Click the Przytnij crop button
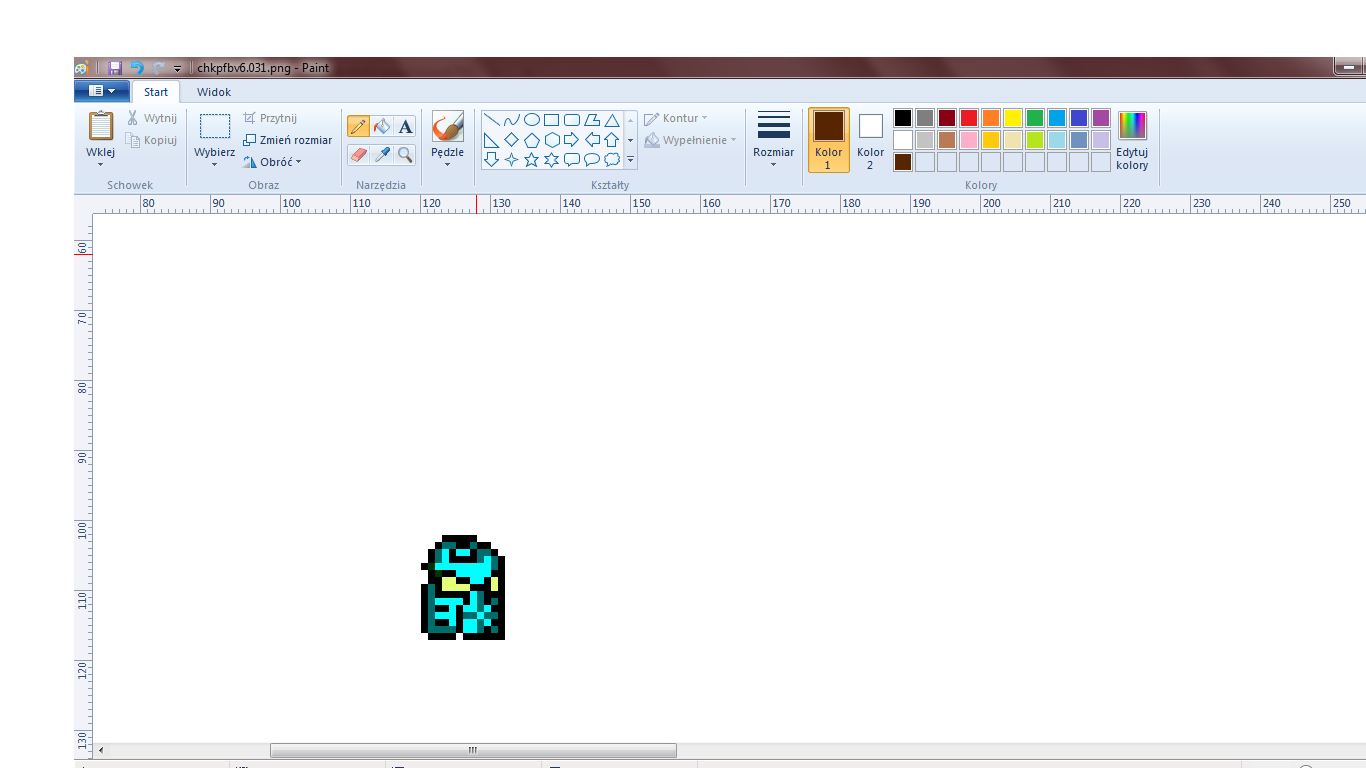This screenshot has height=768, width=1366. [270, 118]
